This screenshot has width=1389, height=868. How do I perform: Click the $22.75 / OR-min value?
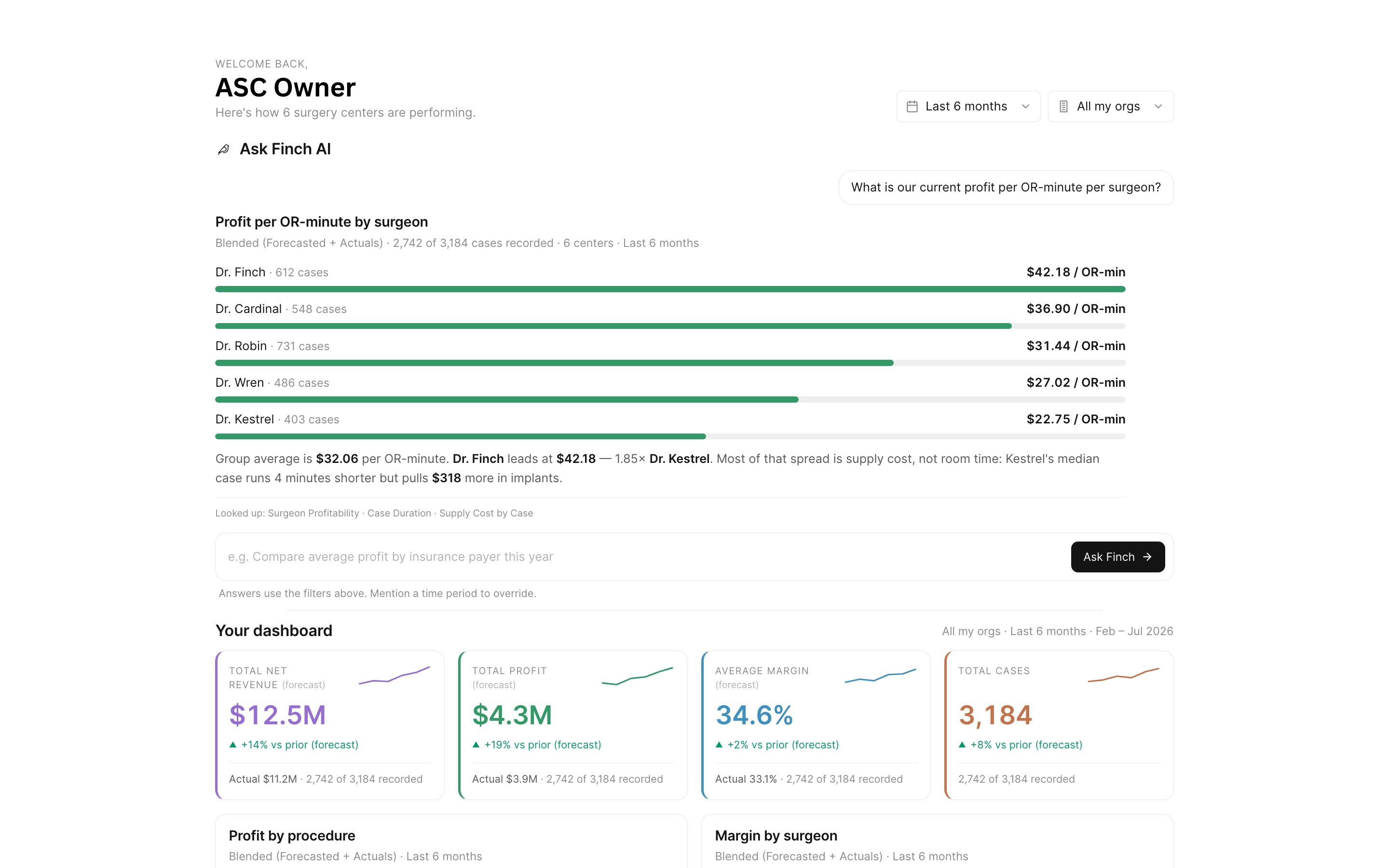(x=1076, y=420)
